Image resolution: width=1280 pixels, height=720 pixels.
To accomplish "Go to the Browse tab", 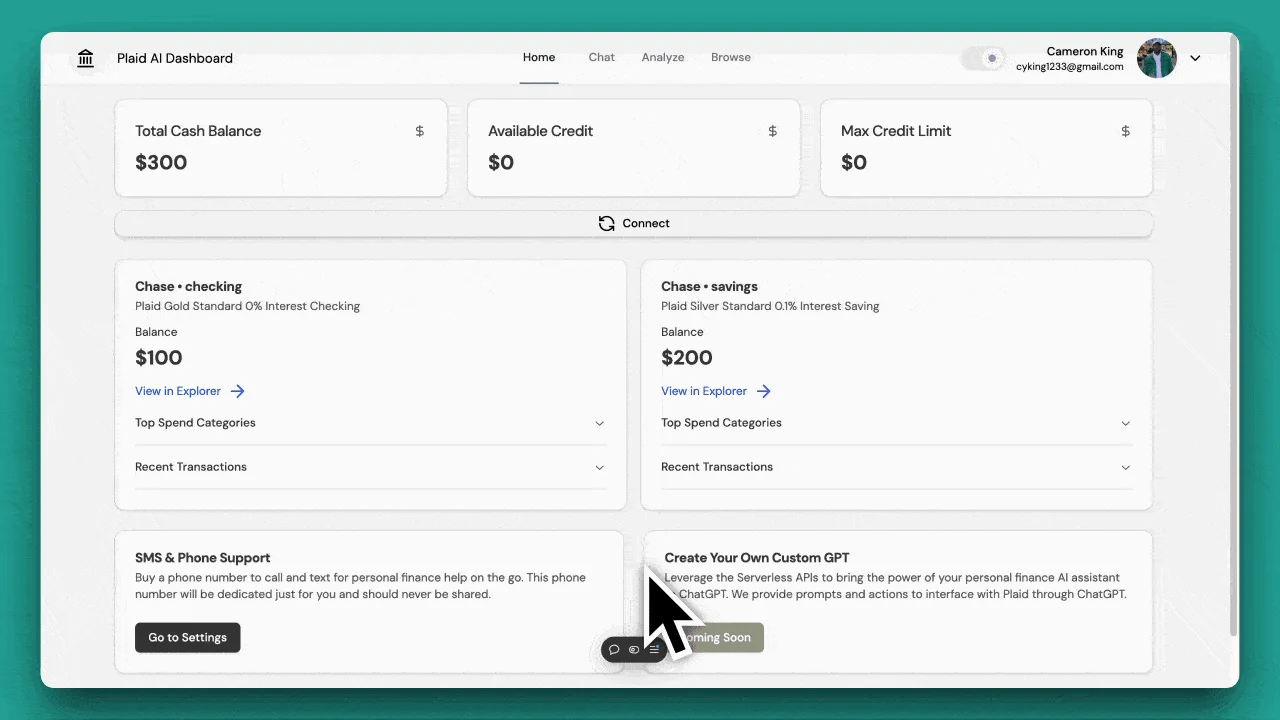I will [x=731, y=58].
